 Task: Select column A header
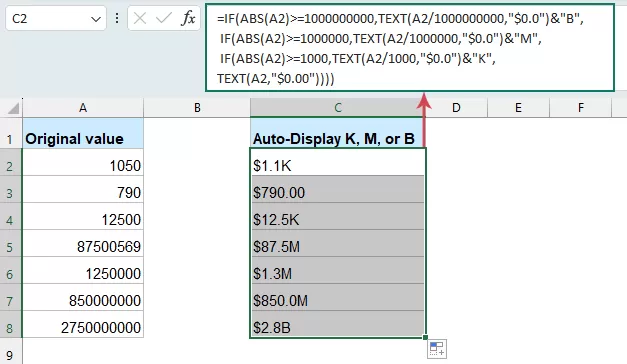[83, 108]
